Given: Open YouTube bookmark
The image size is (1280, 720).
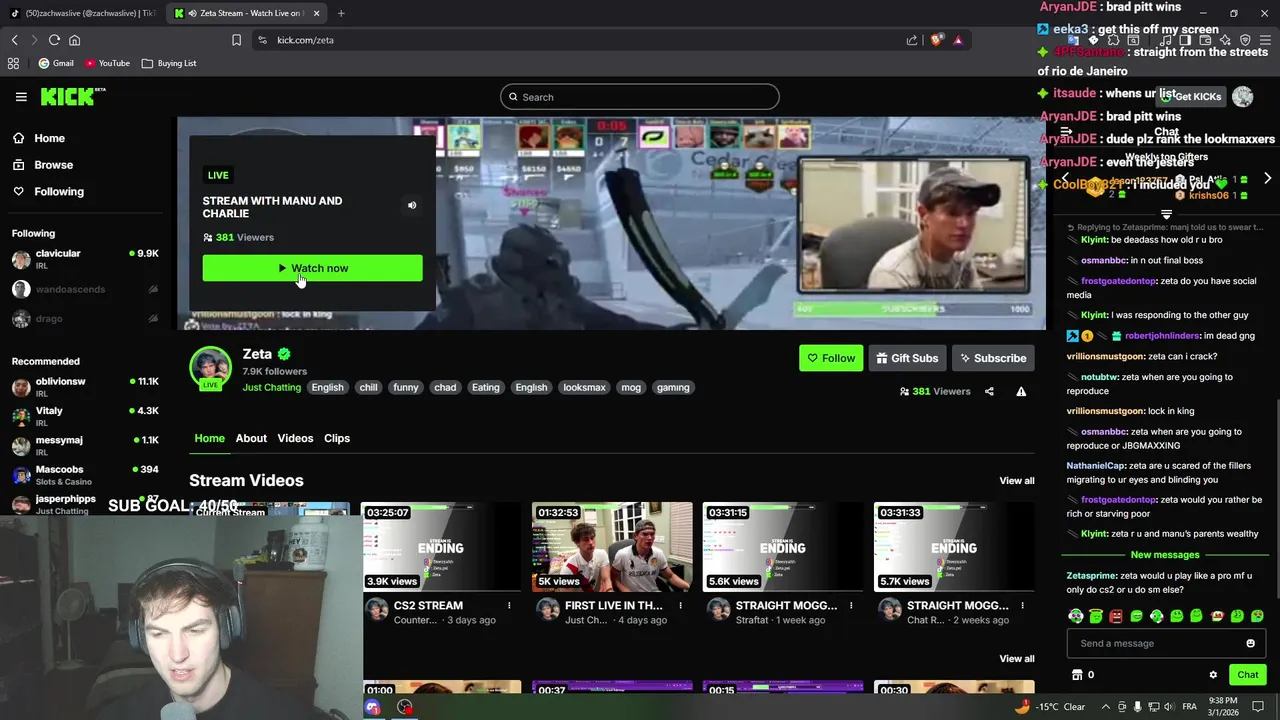Looking at the screenshot, I should tap(107, 63).
